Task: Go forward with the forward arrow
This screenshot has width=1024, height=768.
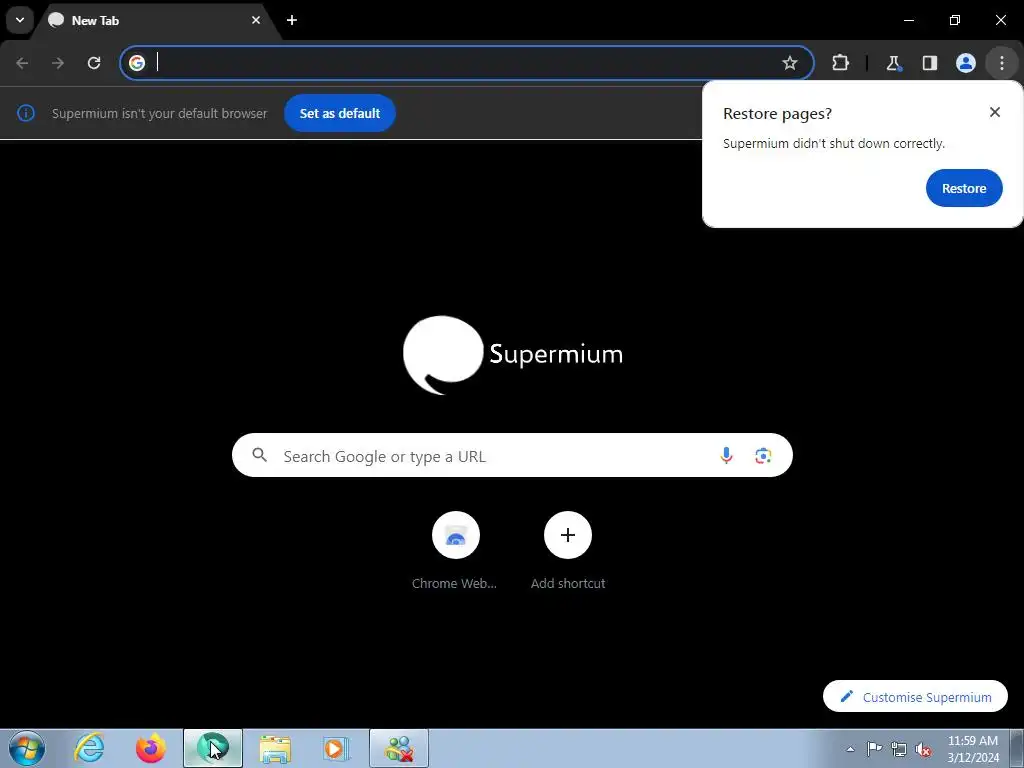Action: [58, 63]
